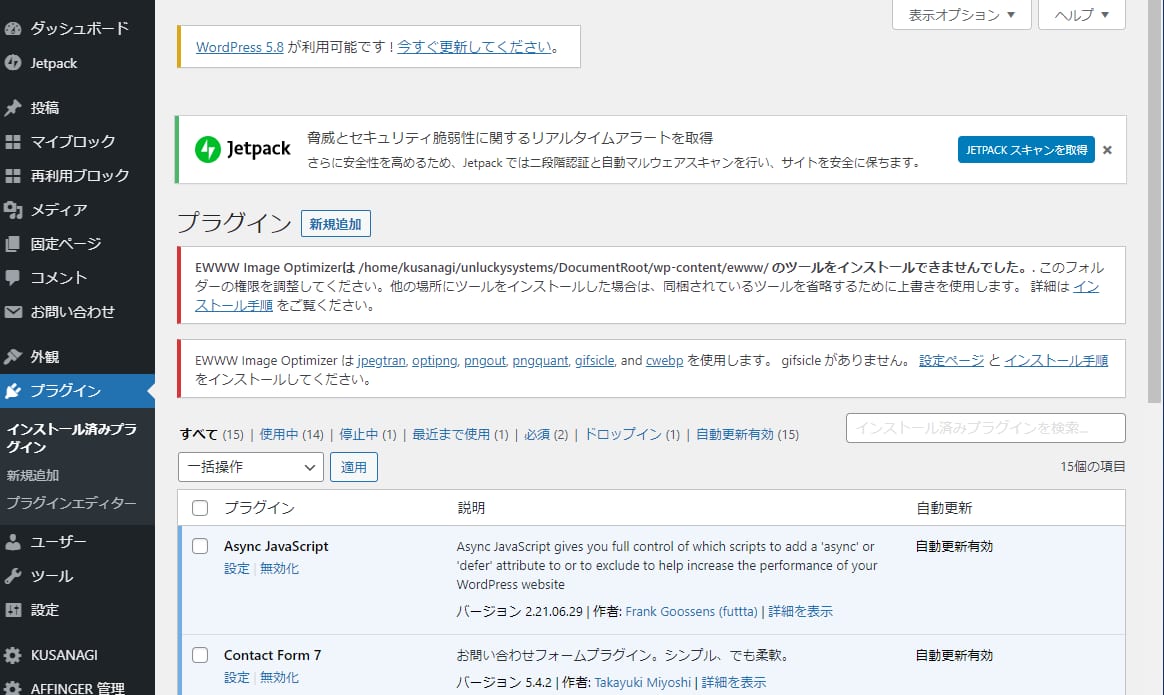Screen dimensions: 1164x695
Task: Click the ツール wrench icon
Action: tap(13, 576)
